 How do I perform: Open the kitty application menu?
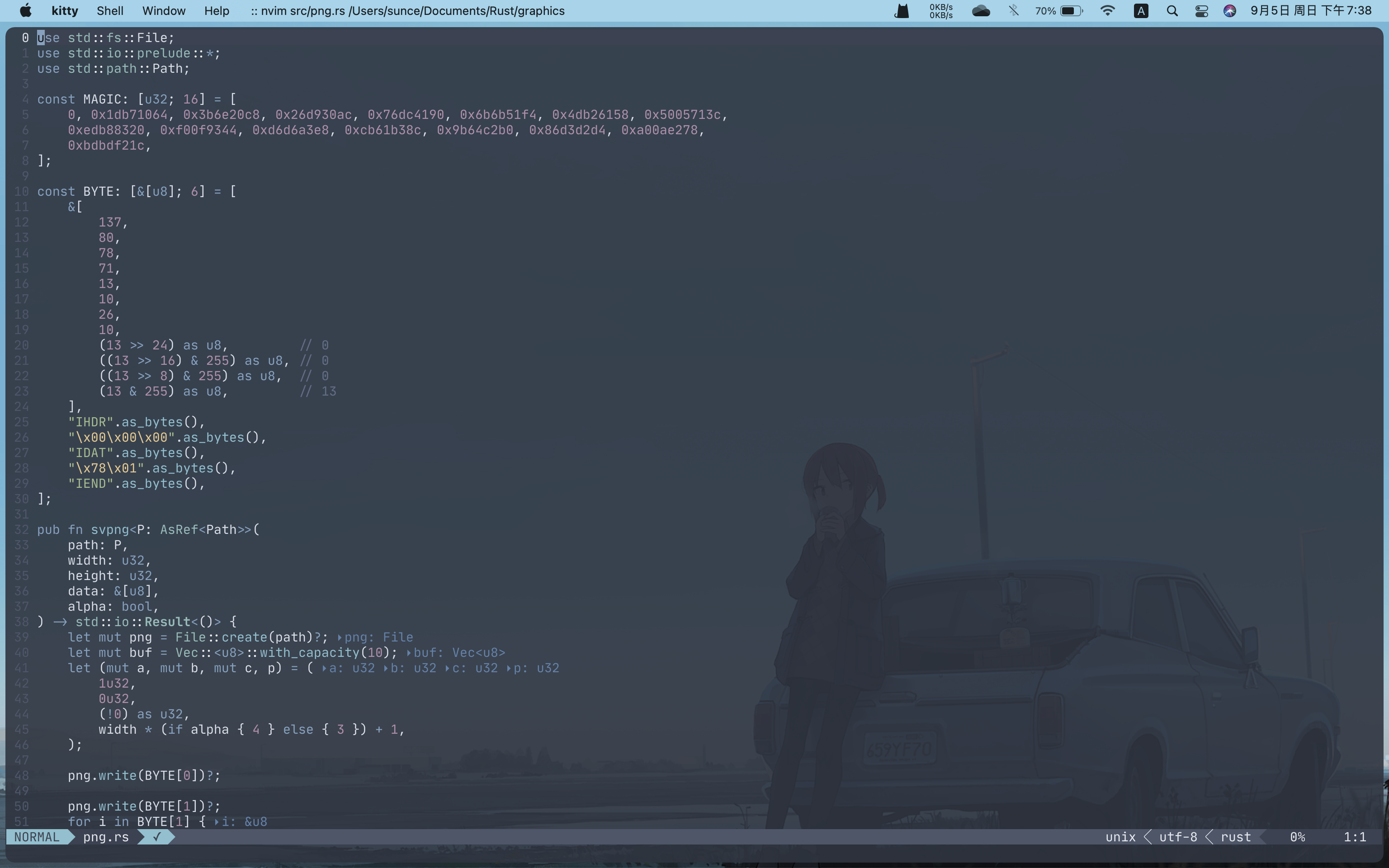(x=64, y=10)
